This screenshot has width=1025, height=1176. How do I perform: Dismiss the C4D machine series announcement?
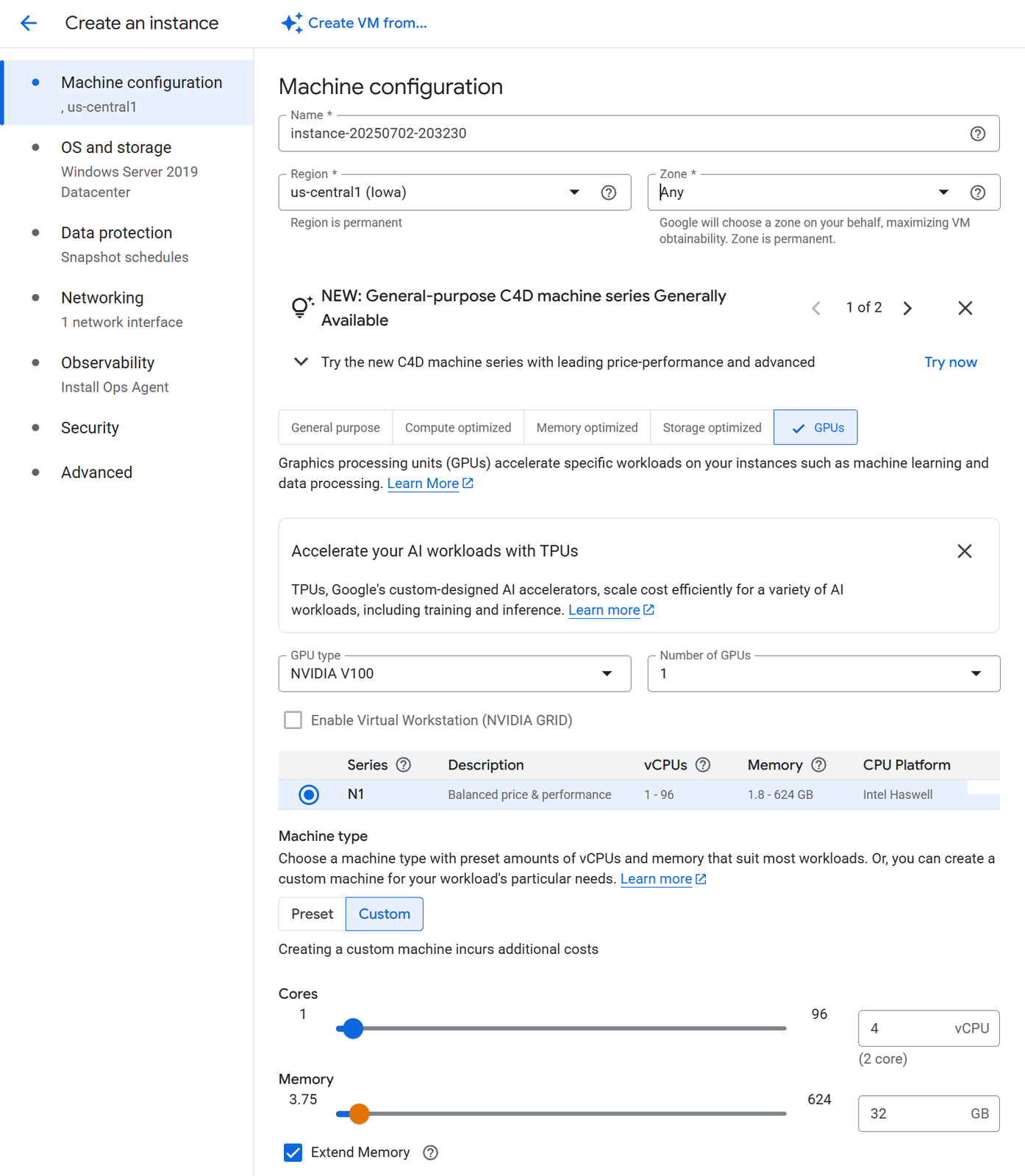pyautogui.click(x=965, y=308)
